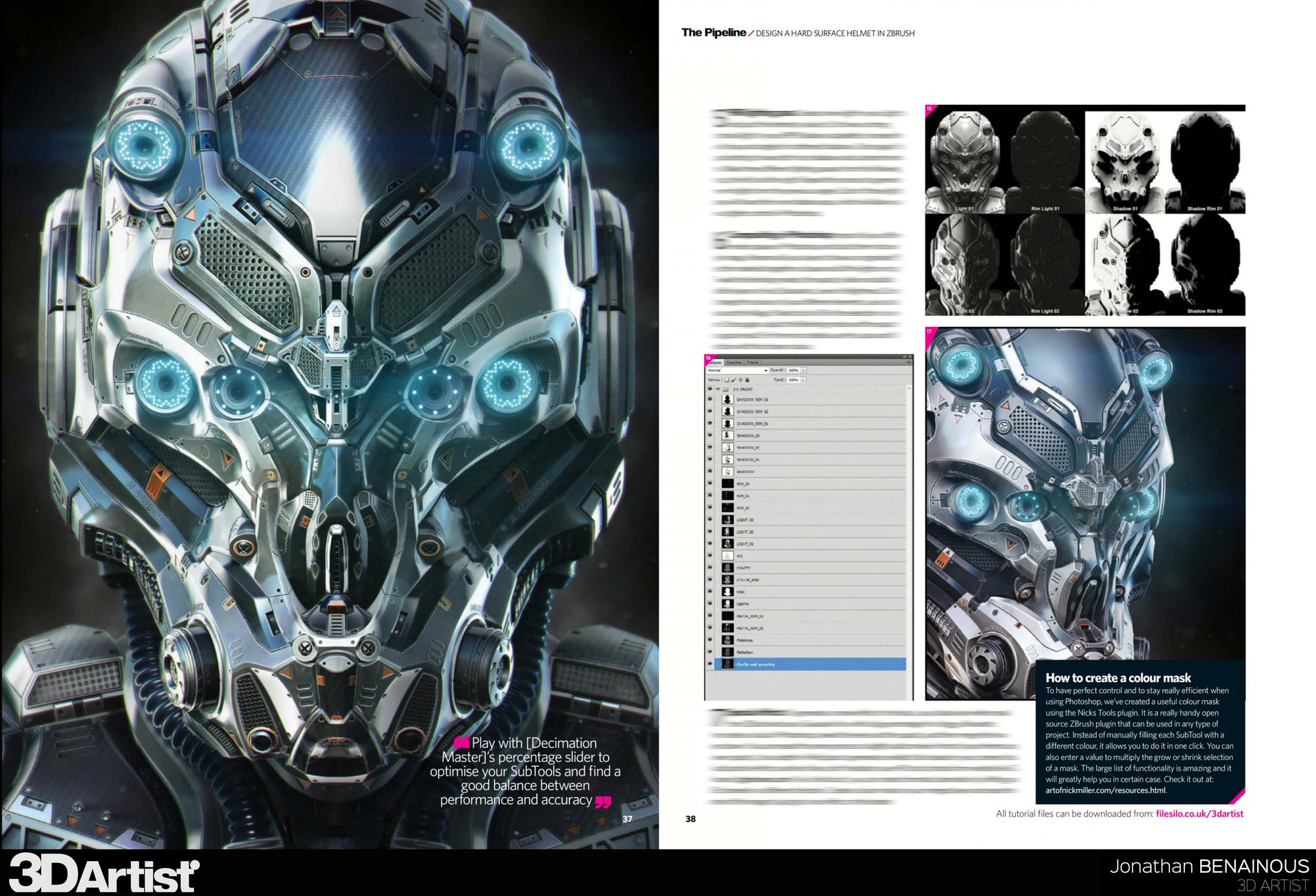This screenshot has width=1316, height=896.
Task: Click 'The Pipeline' heading text
Action: coord(714,32)
